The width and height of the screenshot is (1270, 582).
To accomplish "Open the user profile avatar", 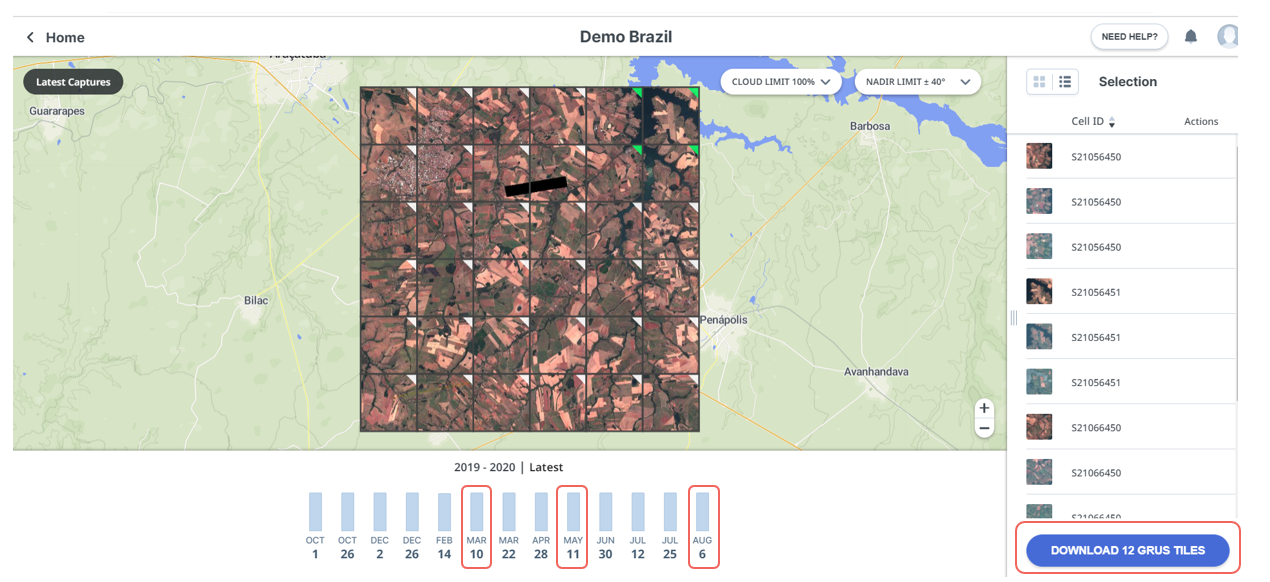I will pos(1228,37).
